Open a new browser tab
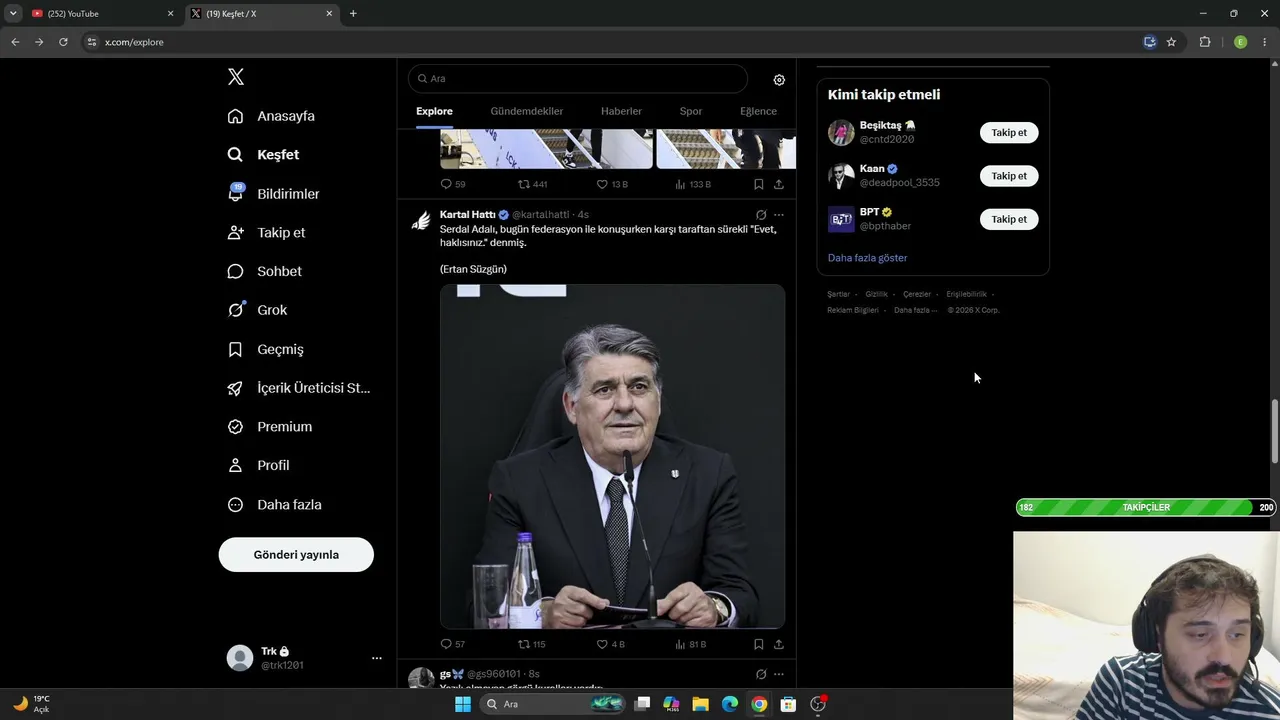Screen dimensions: 1280x720 [353, 14]
